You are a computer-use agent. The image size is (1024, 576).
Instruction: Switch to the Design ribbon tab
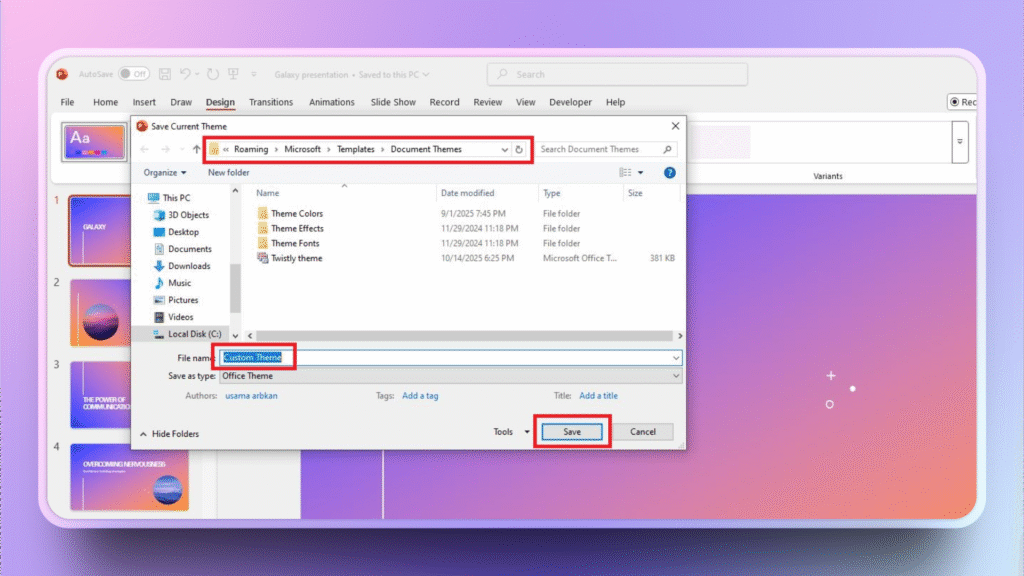point(220,101)
